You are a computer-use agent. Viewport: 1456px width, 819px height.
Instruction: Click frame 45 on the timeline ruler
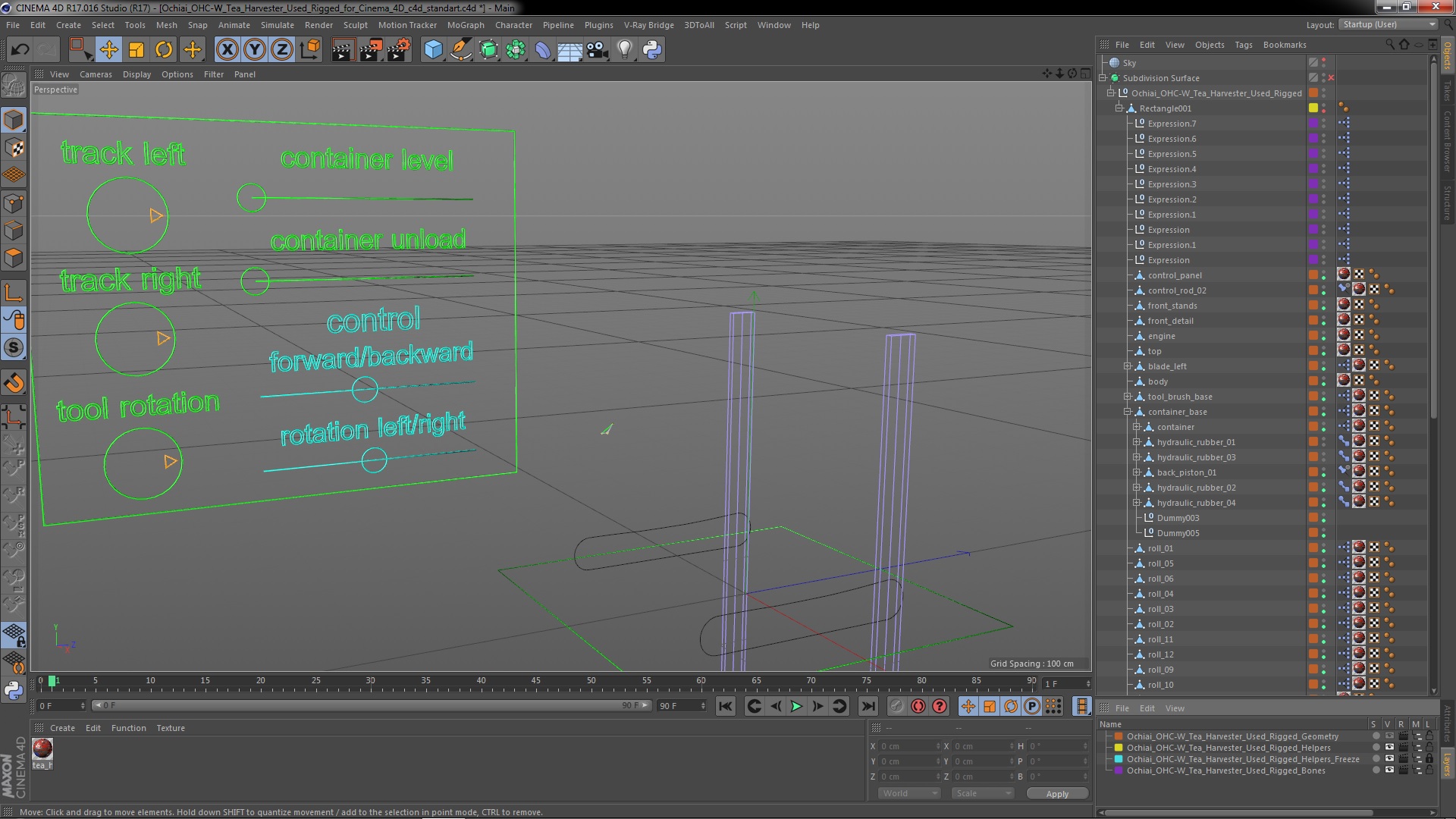point(536,681)
